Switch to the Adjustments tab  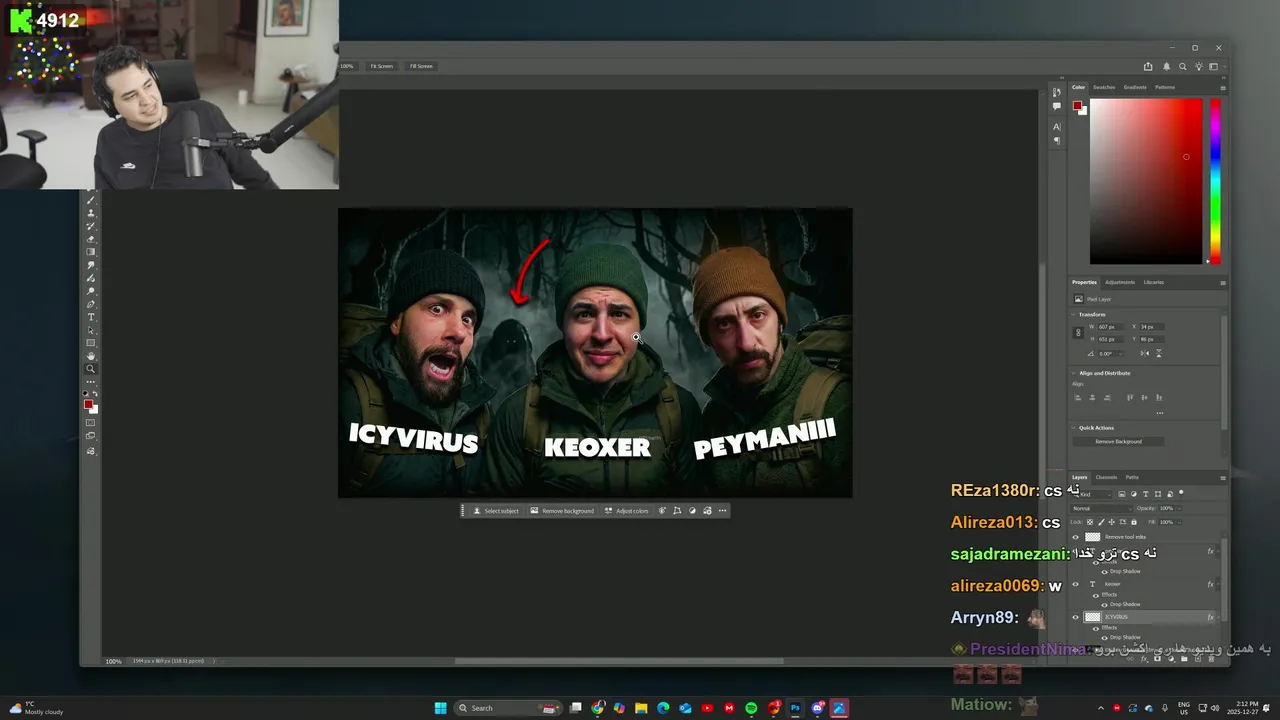pos(1120,282)
